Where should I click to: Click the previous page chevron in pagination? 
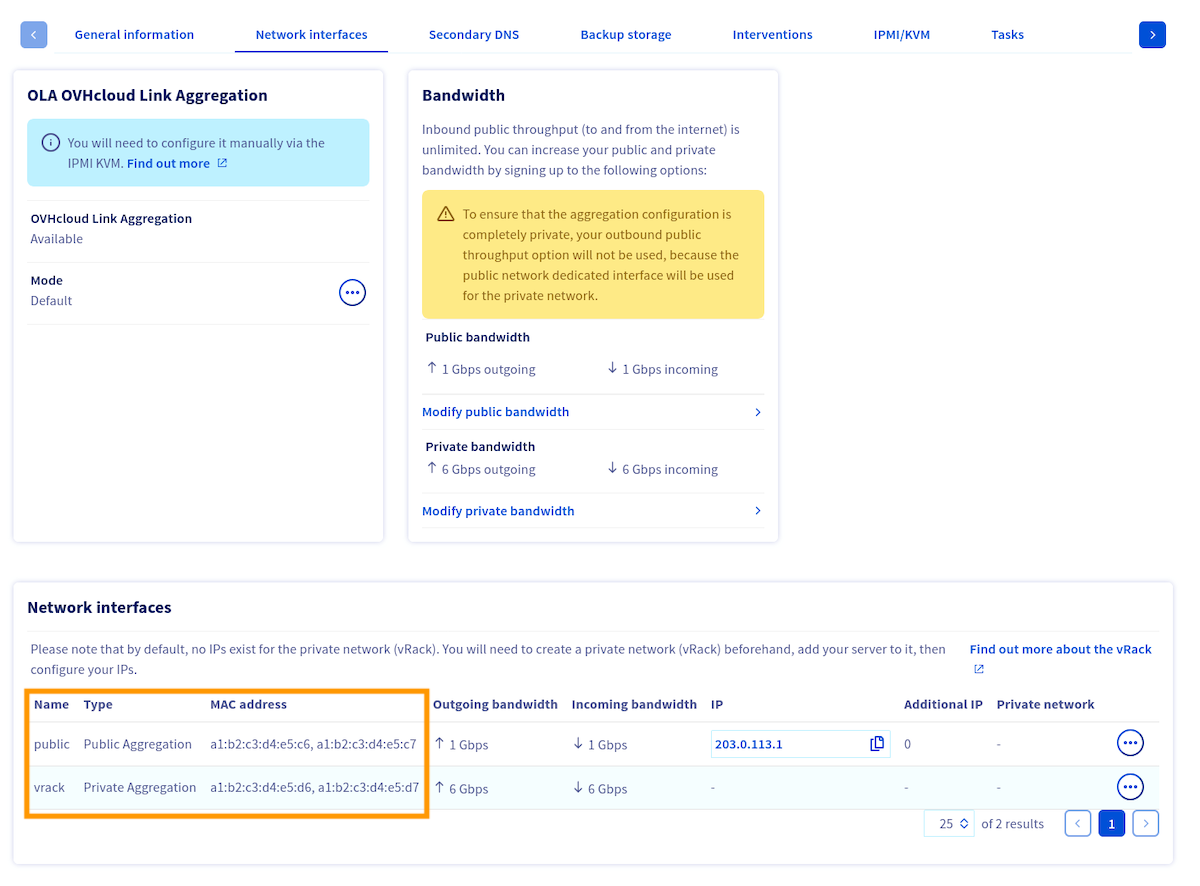[1077, 823]
